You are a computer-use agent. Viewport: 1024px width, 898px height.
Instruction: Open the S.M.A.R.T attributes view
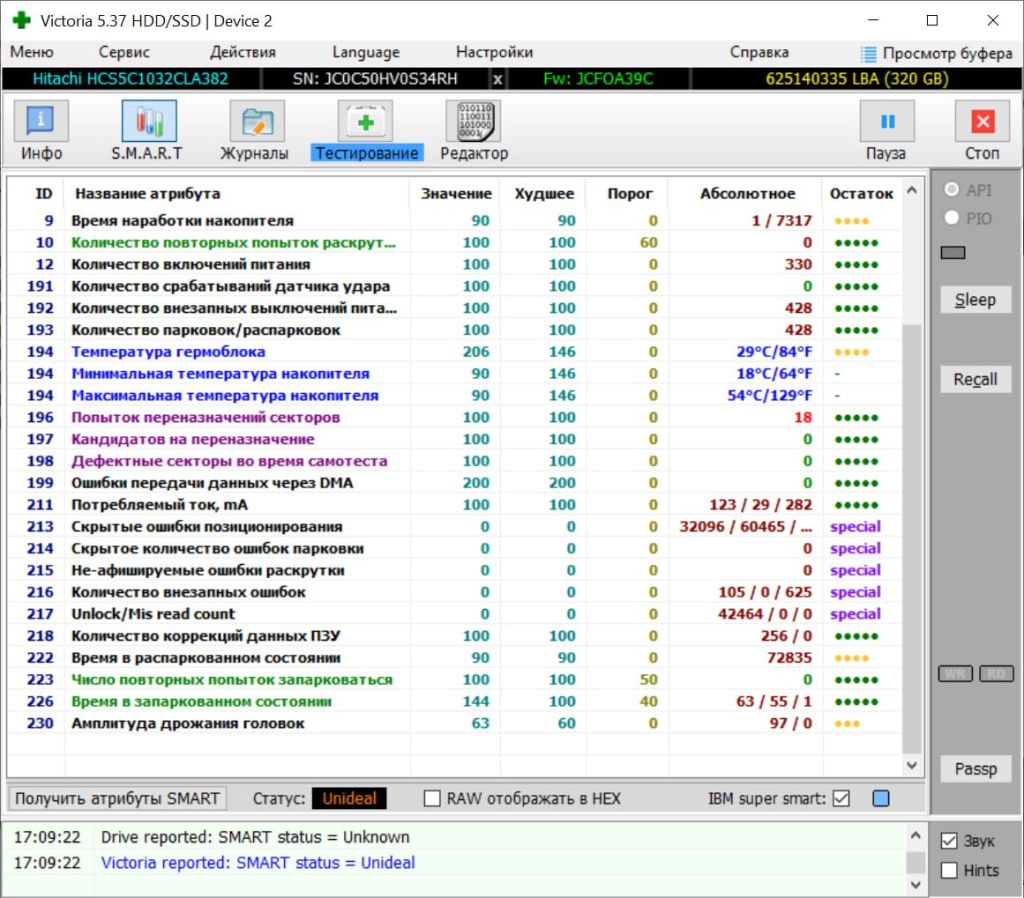148,131
